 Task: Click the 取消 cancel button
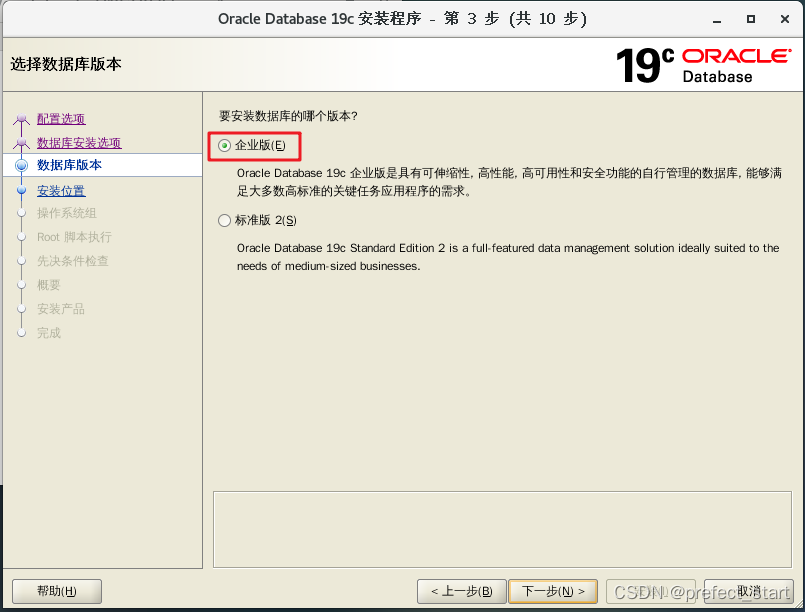[x=749, y=591]
